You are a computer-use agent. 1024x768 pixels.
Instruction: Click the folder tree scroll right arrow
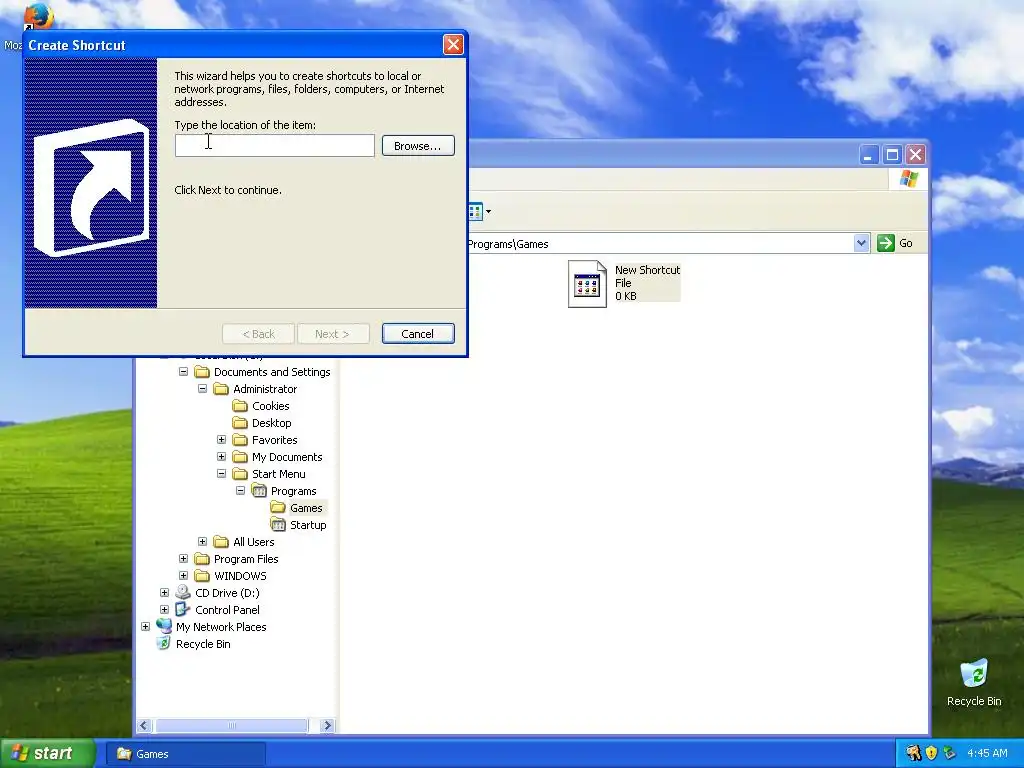pyautogui.click(x=328, y=726)
